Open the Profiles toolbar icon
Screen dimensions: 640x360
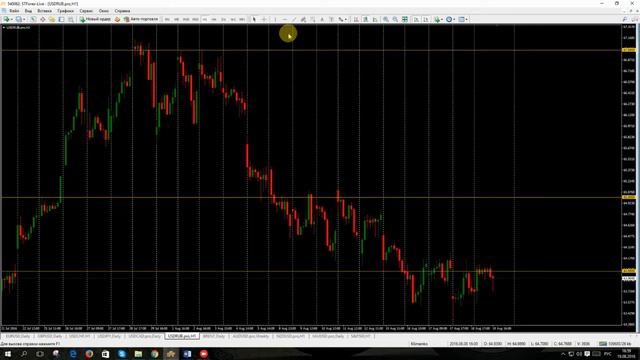pos(18,19)
